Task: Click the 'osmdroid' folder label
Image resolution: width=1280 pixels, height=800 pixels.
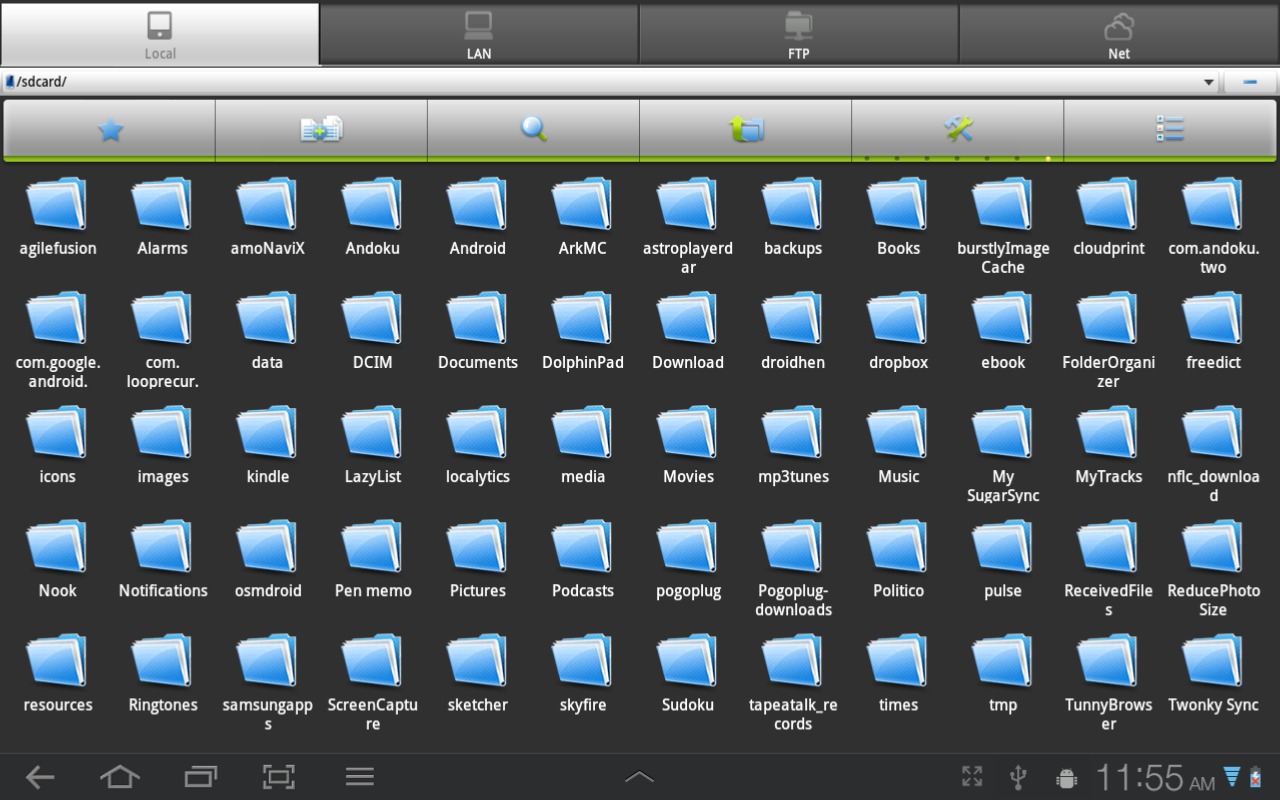Action: (x=268, y=590)
